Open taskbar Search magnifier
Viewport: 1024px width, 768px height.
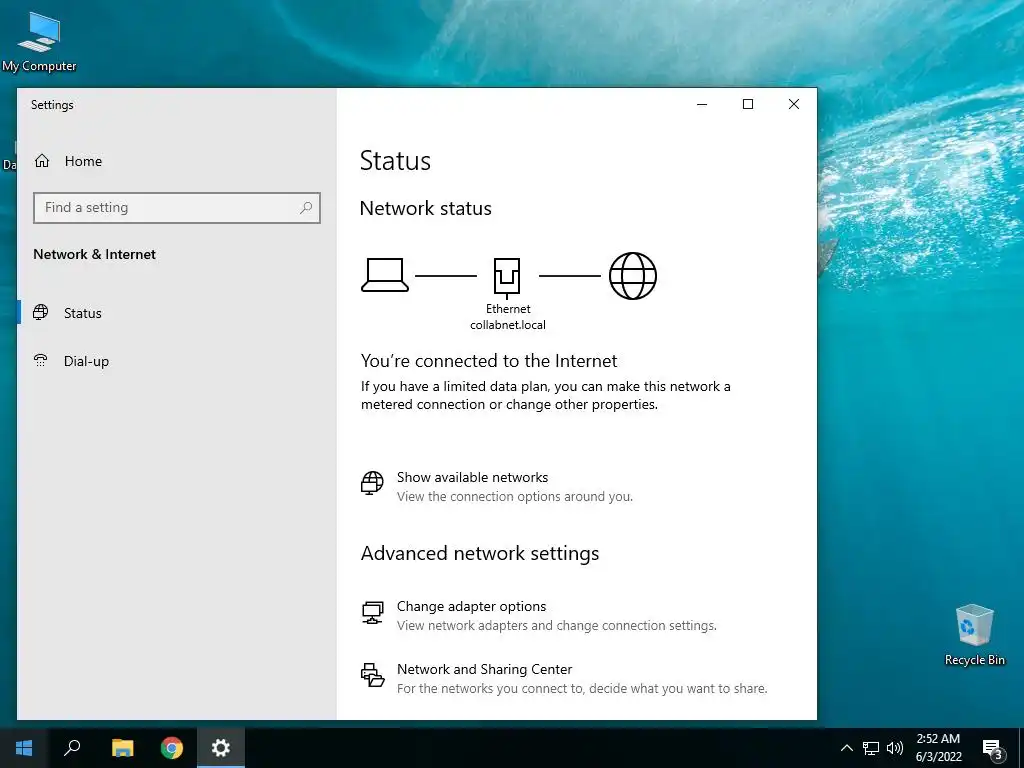point(72,748)
